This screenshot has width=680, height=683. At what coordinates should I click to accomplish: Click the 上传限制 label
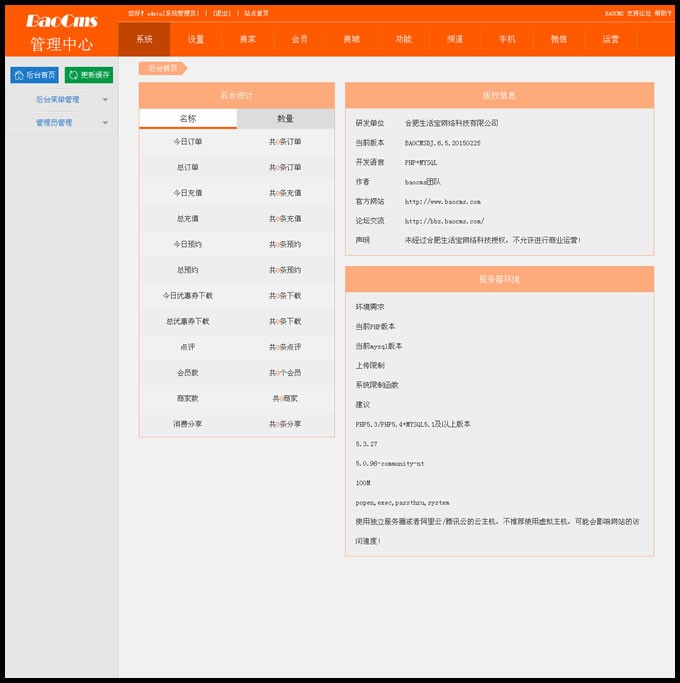coord(370,366)
